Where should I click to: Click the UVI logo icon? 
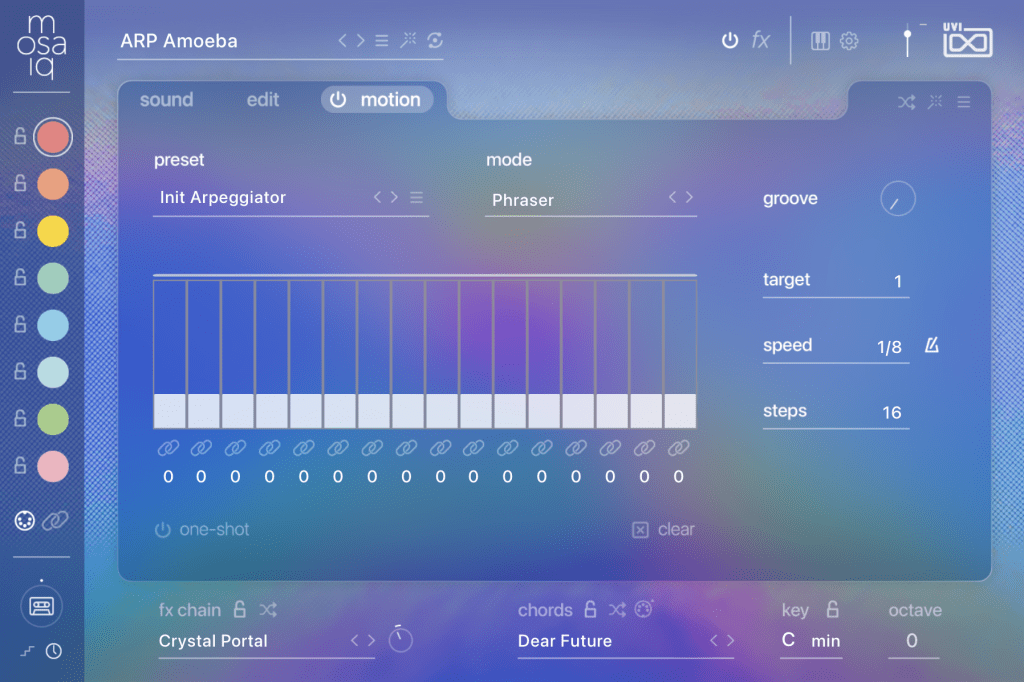point(967,41)
